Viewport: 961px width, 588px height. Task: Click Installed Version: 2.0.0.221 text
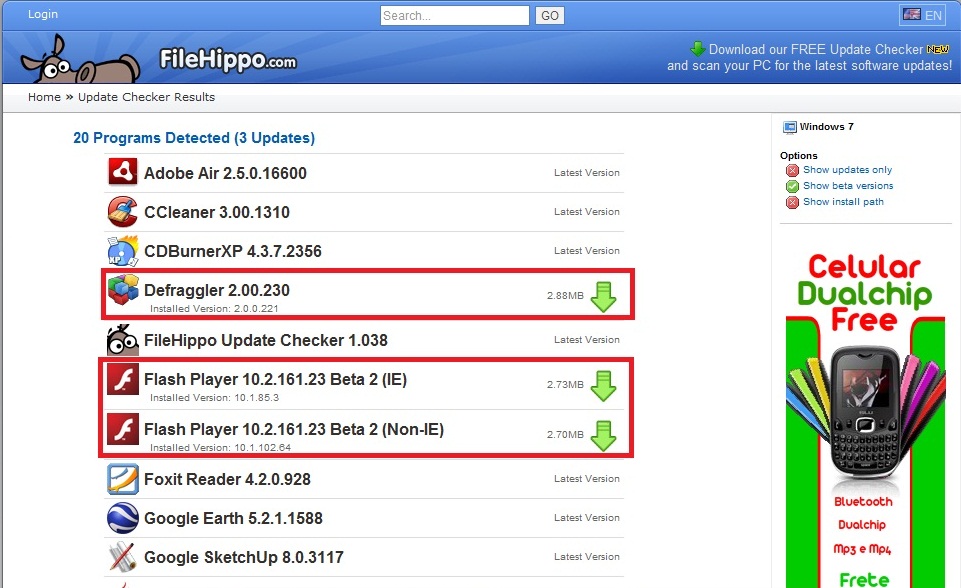pos(215,308)
